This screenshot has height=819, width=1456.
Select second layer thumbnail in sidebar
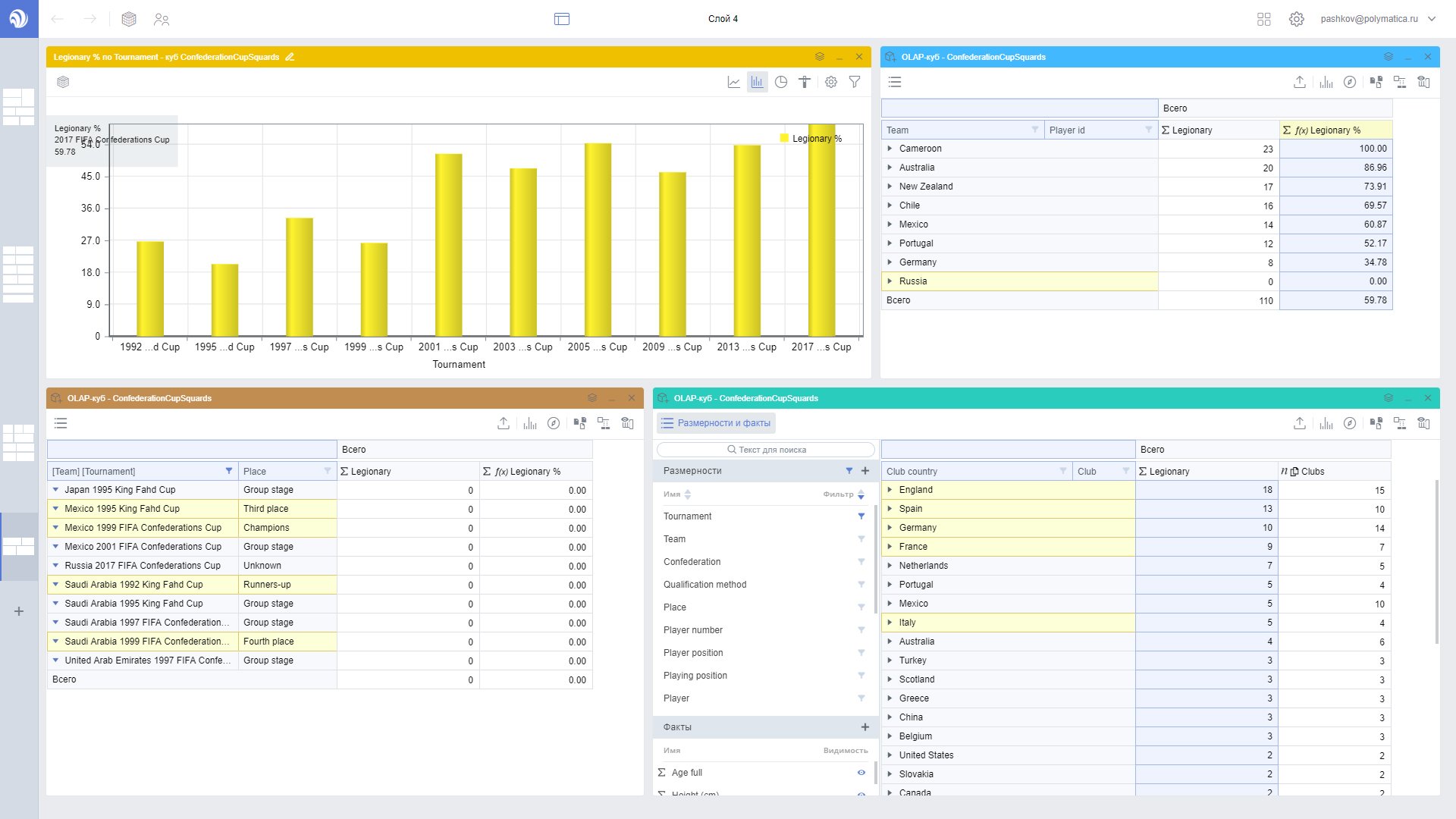point(19,275)
